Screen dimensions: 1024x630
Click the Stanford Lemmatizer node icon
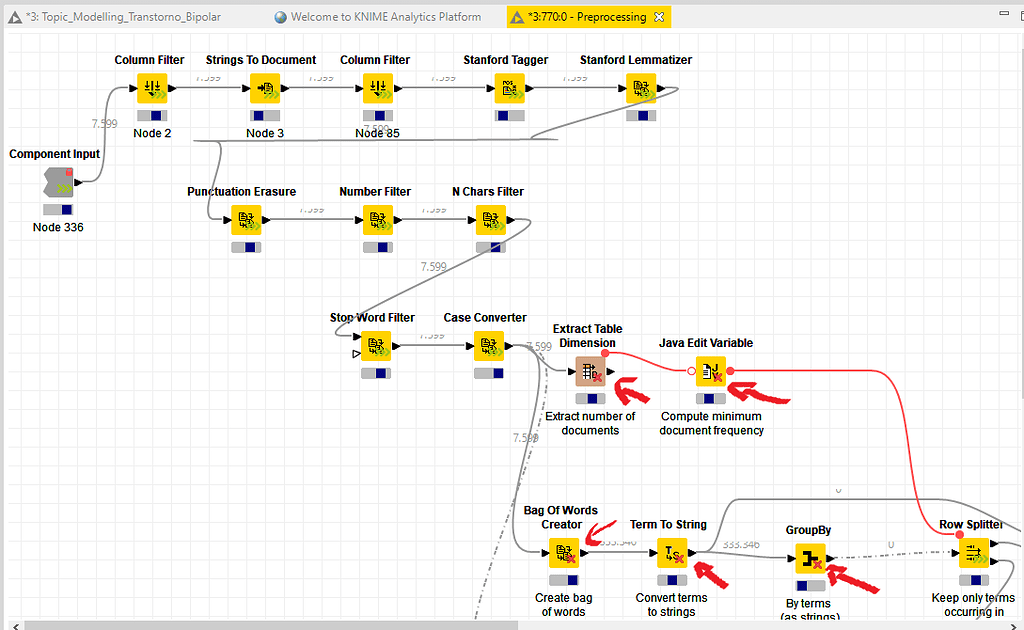(x=641, y=89)
